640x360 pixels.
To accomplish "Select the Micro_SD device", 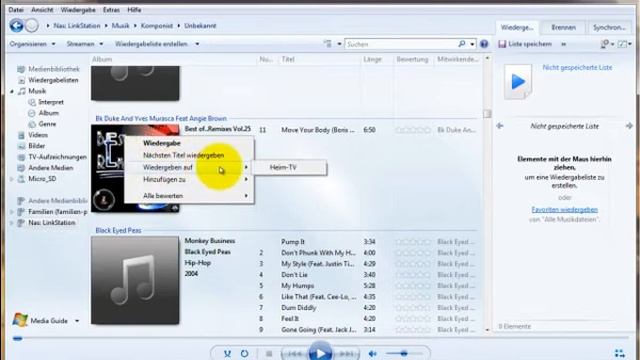I will 42,179.
